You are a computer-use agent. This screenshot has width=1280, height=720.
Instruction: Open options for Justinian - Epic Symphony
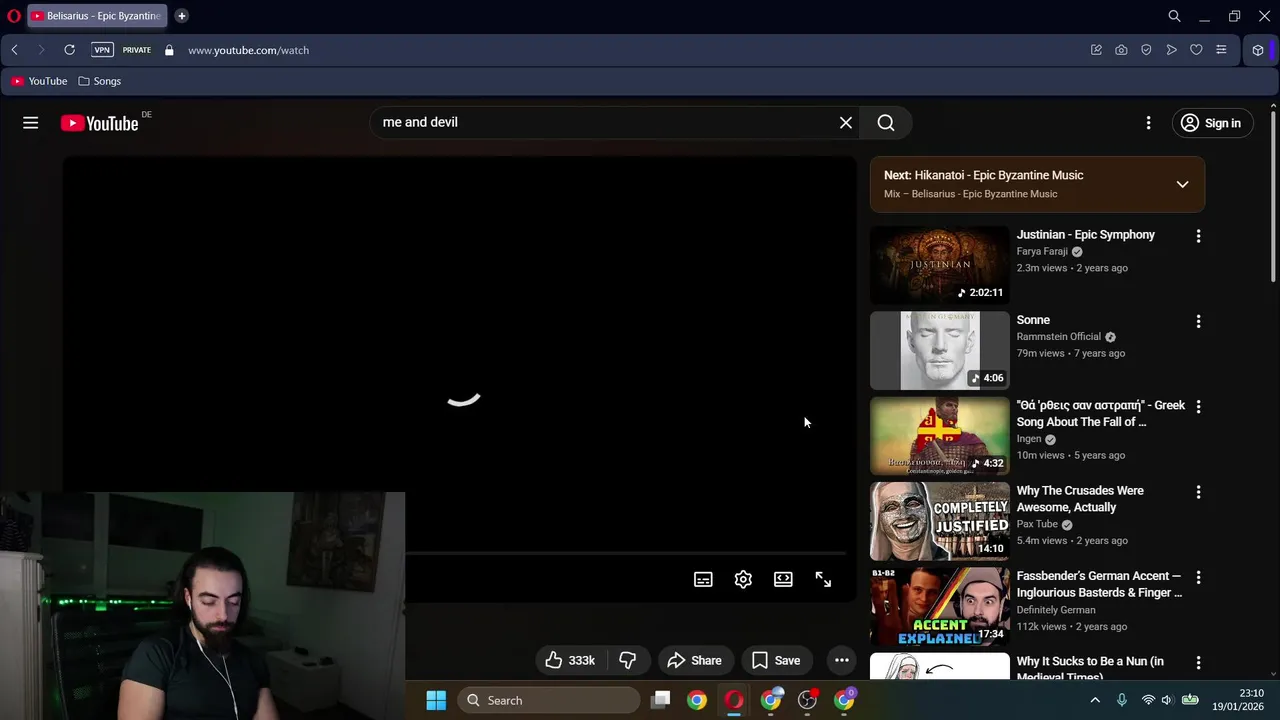click(1198, 236)
